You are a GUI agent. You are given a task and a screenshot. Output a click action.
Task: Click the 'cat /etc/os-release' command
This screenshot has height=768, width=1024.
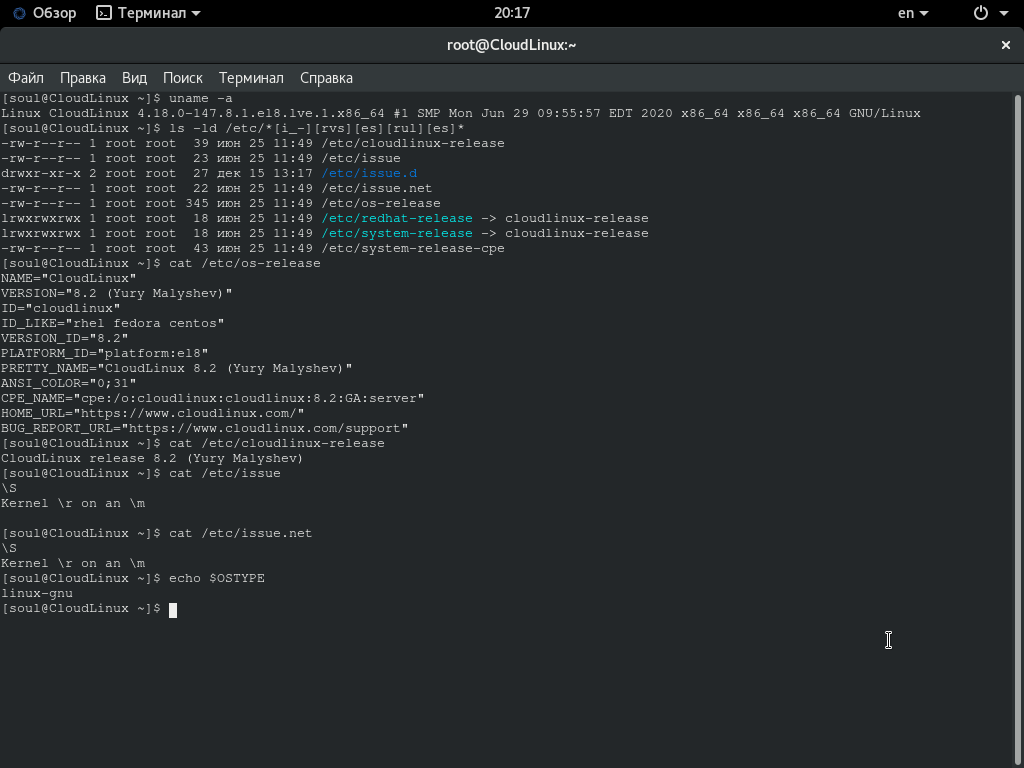(x=245, y=263)
